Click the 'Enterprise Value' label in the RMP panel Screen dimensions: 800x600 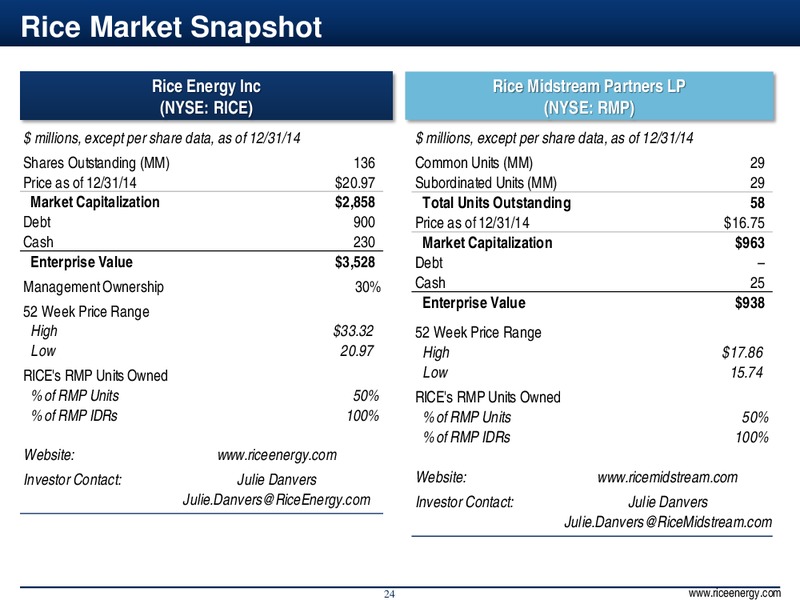(x=474, y=303)
